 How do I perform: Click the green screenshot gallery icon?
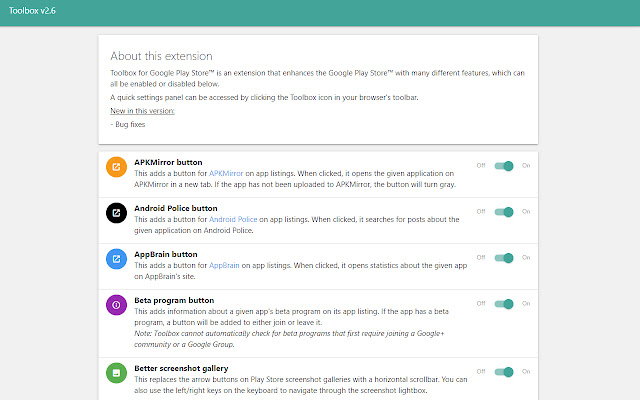(116, 372)
